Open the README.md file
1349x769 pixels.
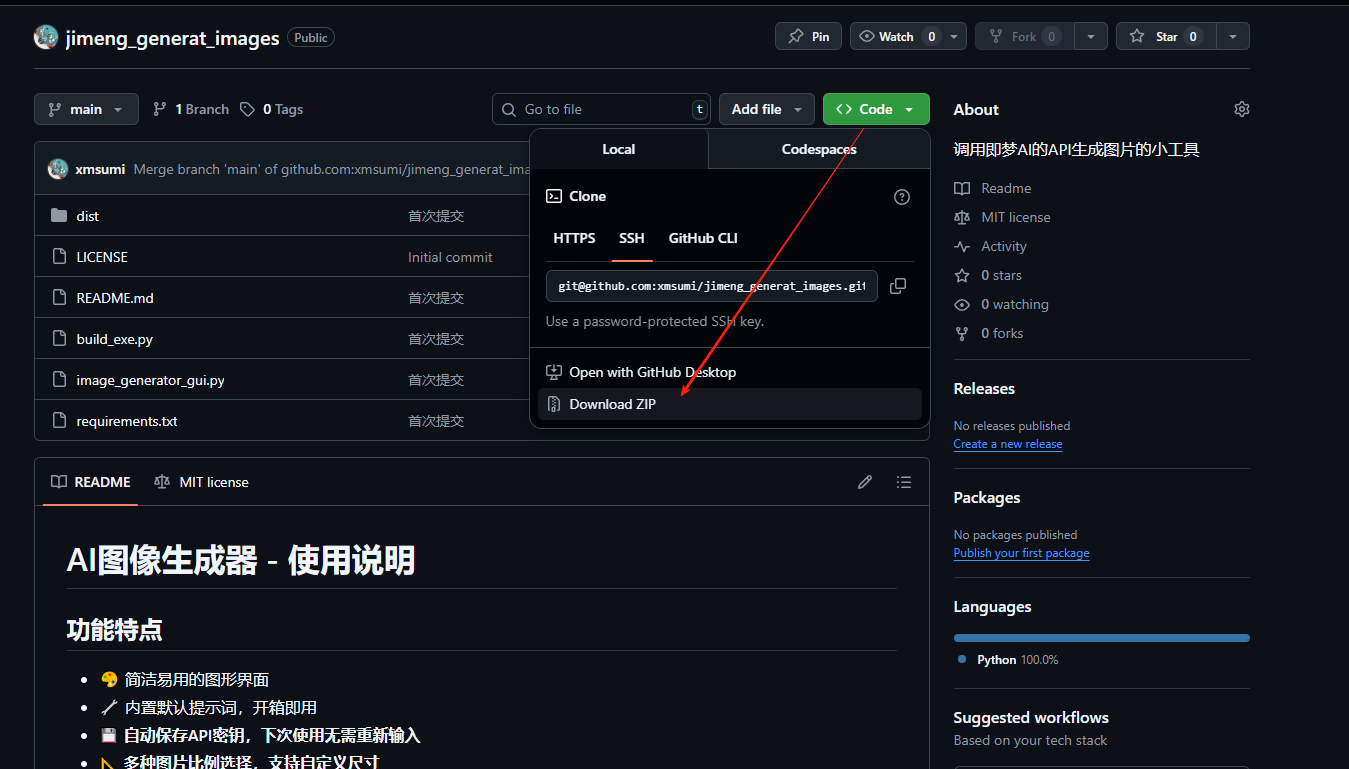point(115,298)
